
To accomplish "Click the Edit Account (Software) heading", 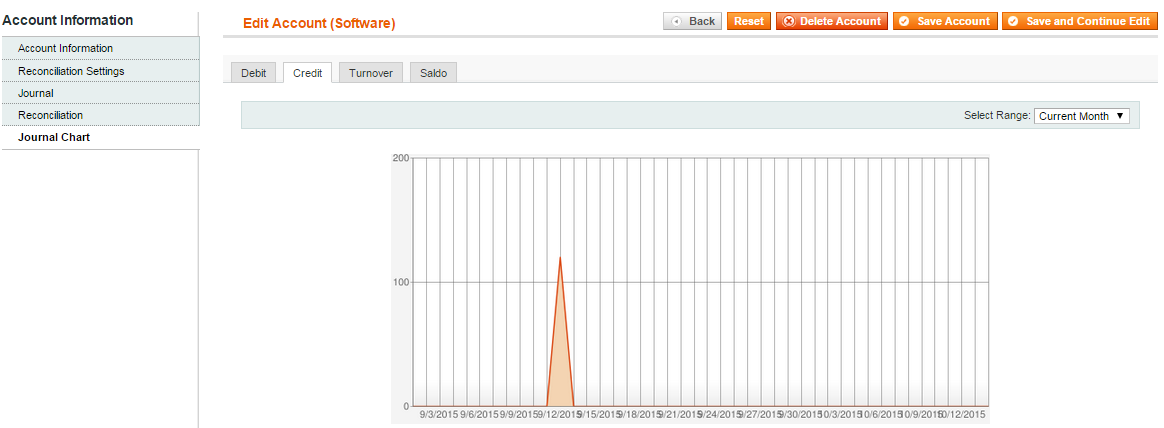I will click(319, 23).
